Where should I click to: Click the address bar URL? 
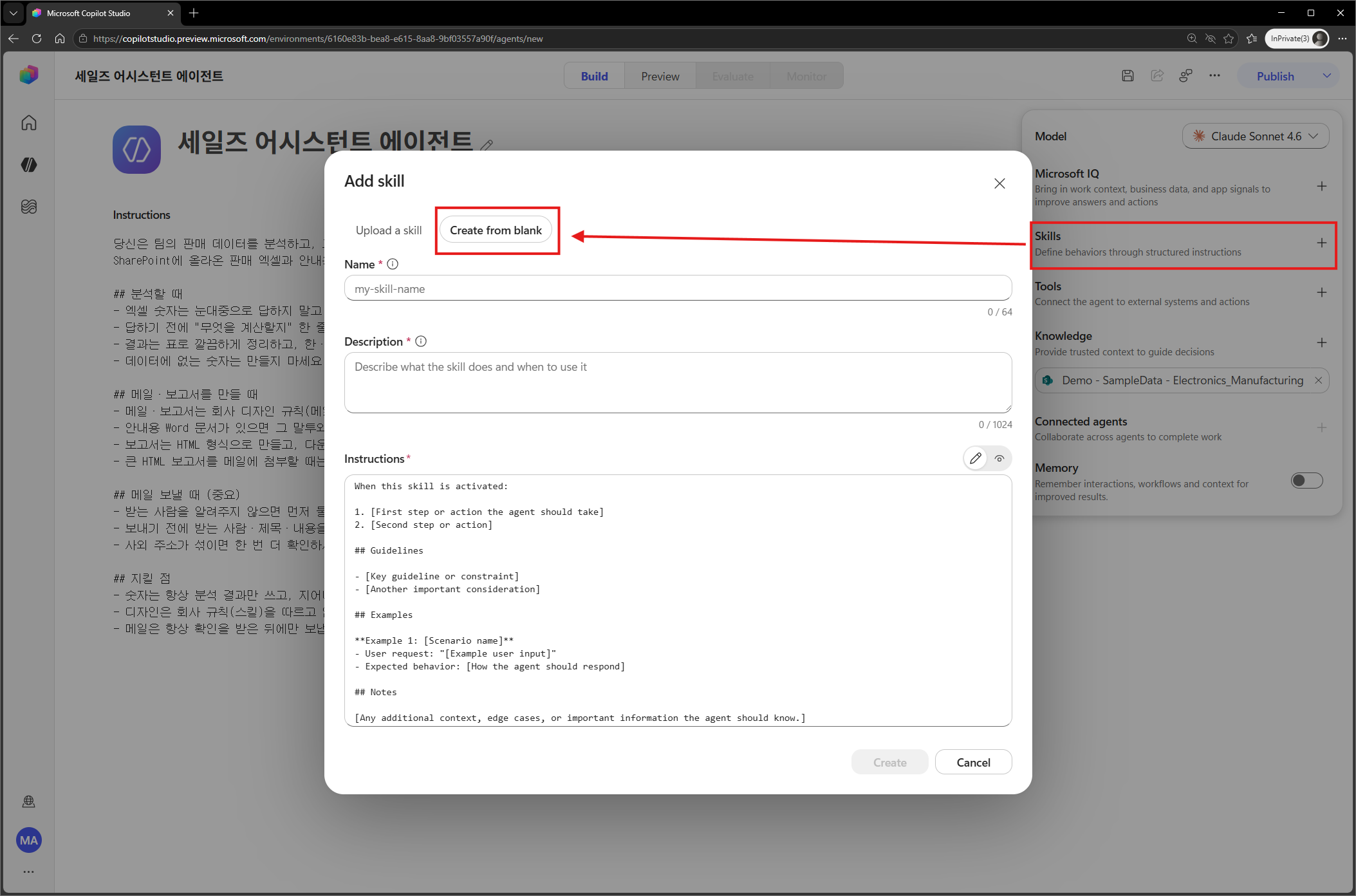(x=318, y=39)
